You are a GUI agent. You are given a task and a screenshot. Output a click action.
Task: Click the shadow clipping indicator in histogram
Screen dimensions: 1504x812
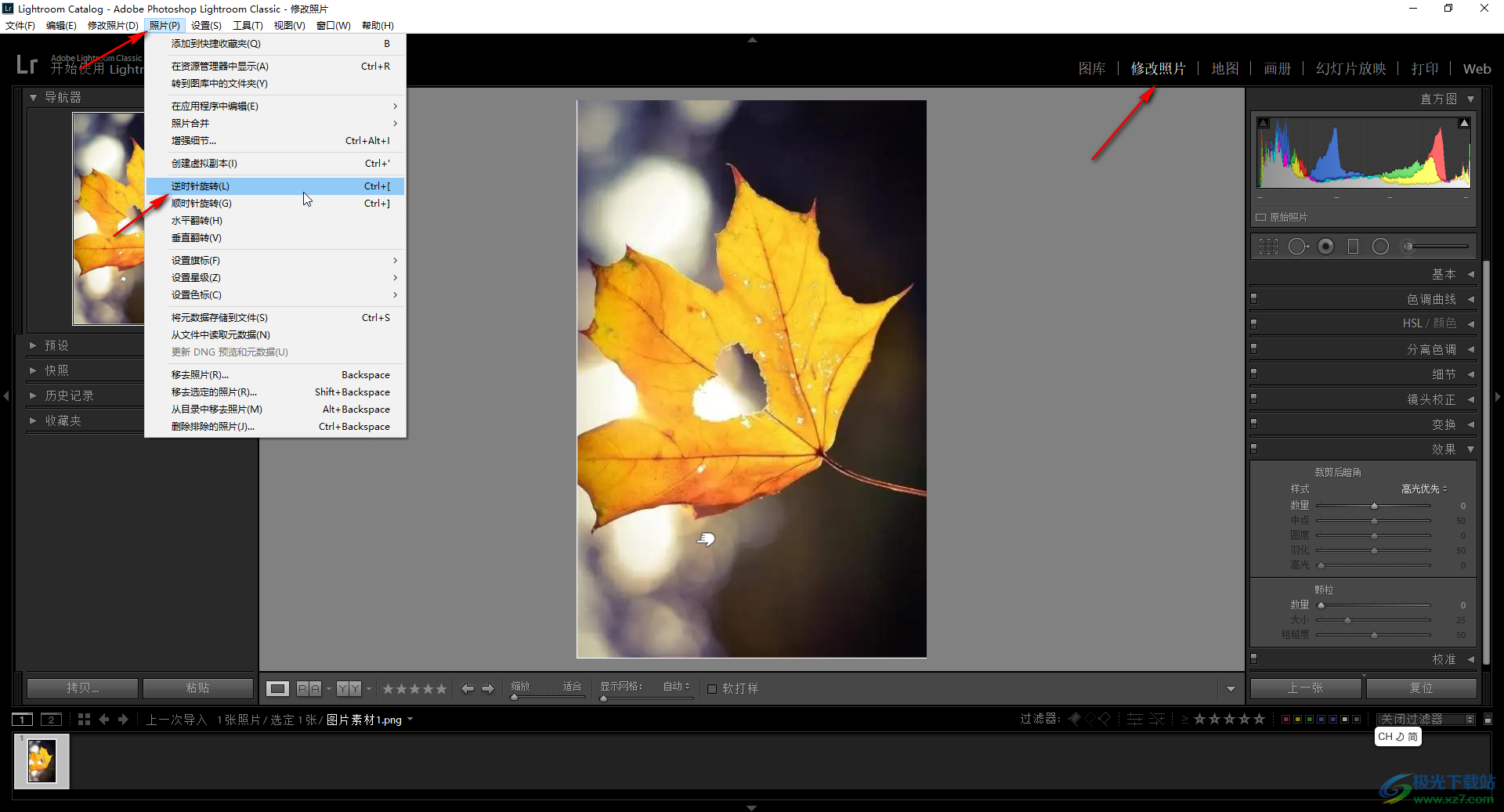pyautogui.click(x=1264, y=123)
